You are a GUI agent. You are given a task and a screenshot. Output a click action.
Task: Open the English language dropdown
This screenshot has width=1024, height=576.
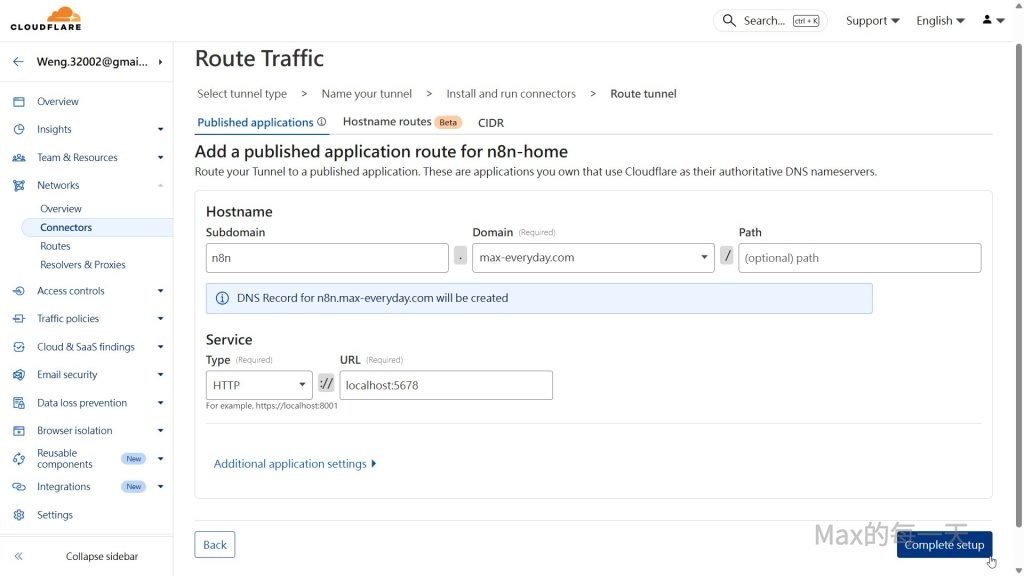940,20
